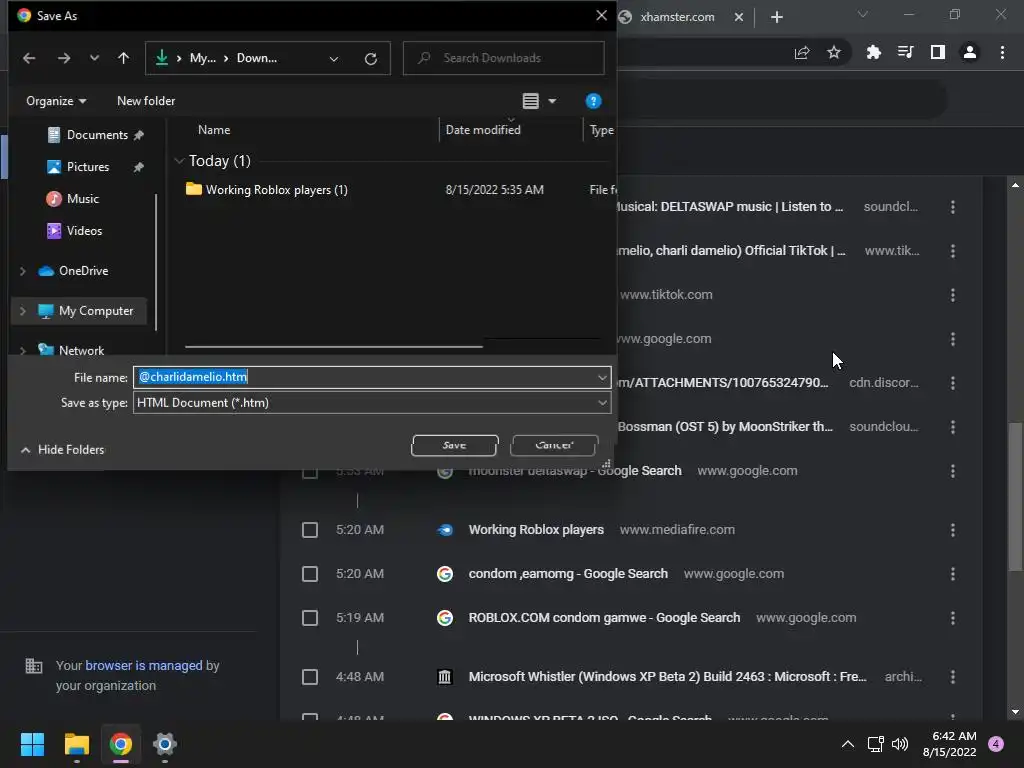Click the Search Downloads field
Image resolution: width=1024 pixels, height=768 pixels.
click(504, 58)
